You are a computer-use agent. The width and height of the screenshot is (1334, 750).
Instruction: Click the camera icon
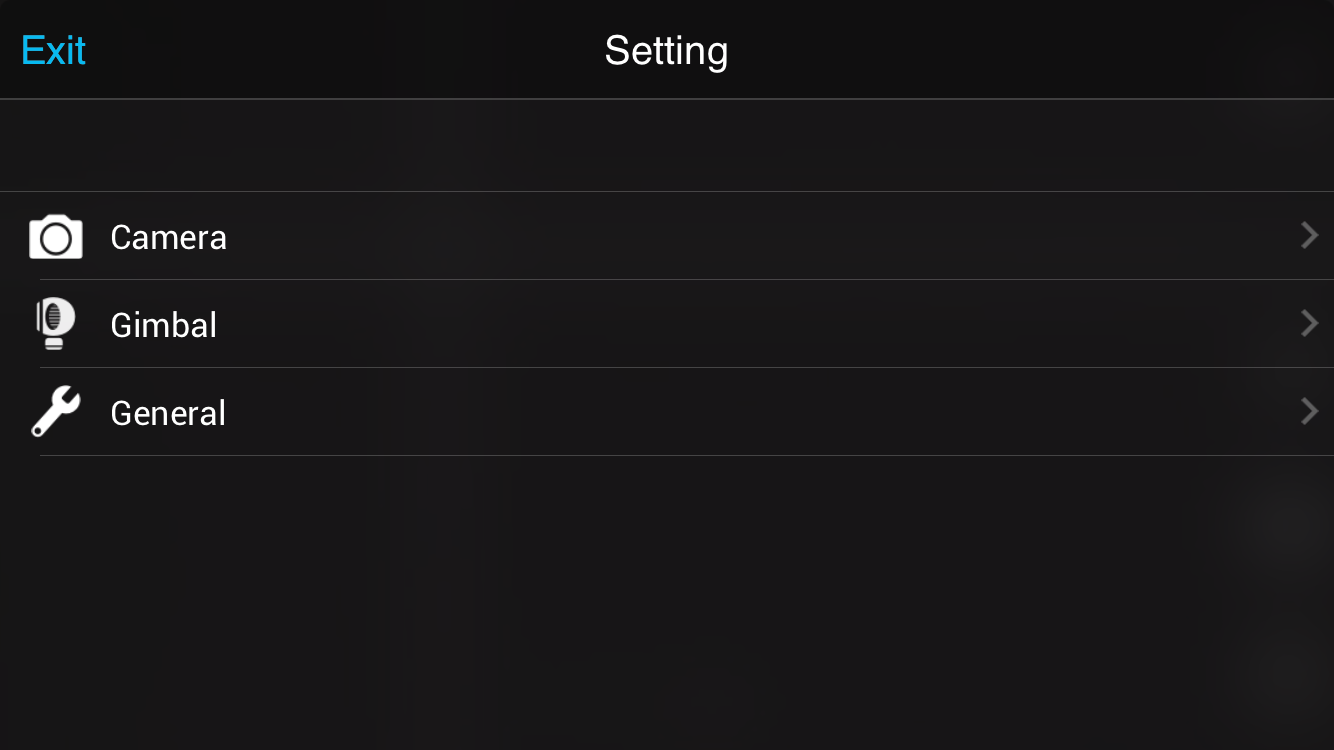56,237
